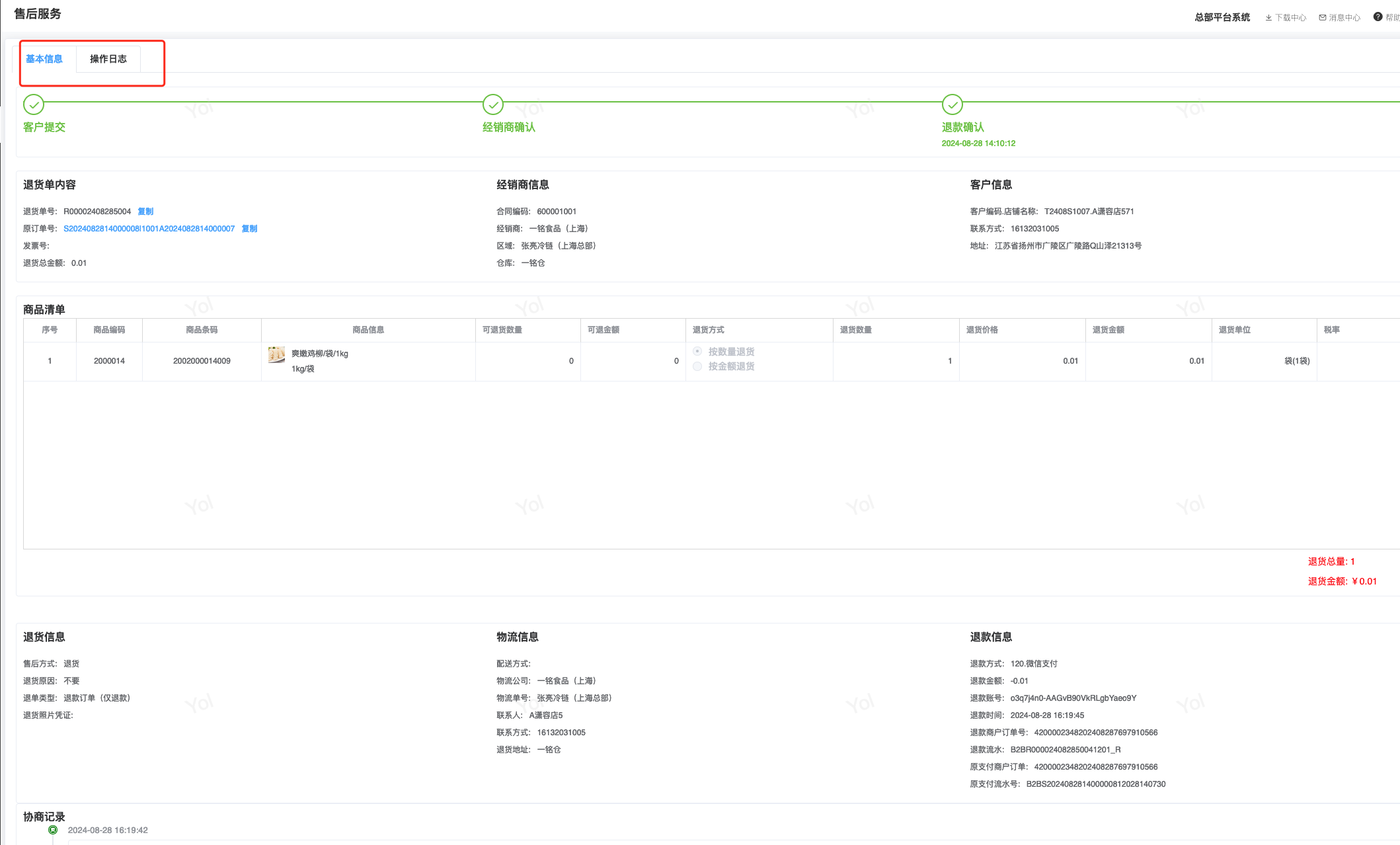Click the product row with code 2000014
The width and height of the screenshot is (1400, 845).
(109, 361)
